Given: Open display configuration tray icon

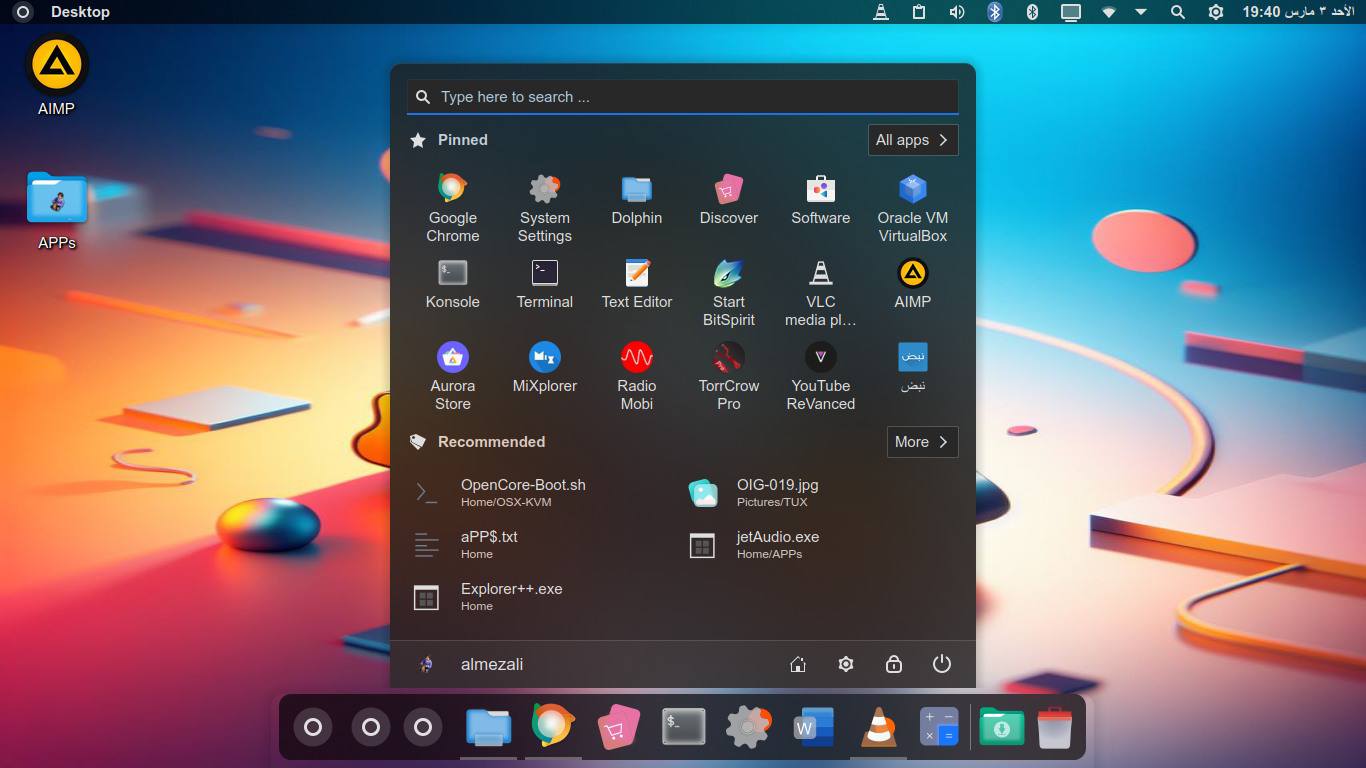Looking at the screenshot, I should click(1071, 12).
